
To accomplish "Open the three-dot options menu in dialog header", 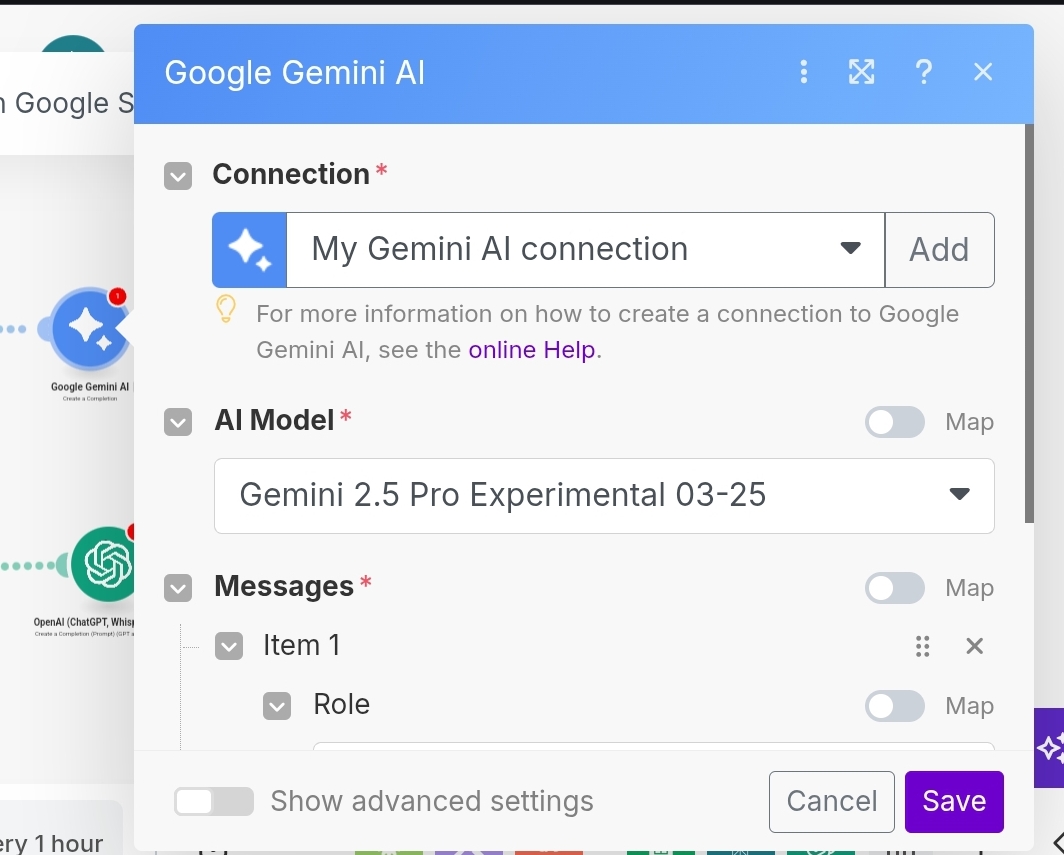I will pyautogui.click(x=804, y=72).
